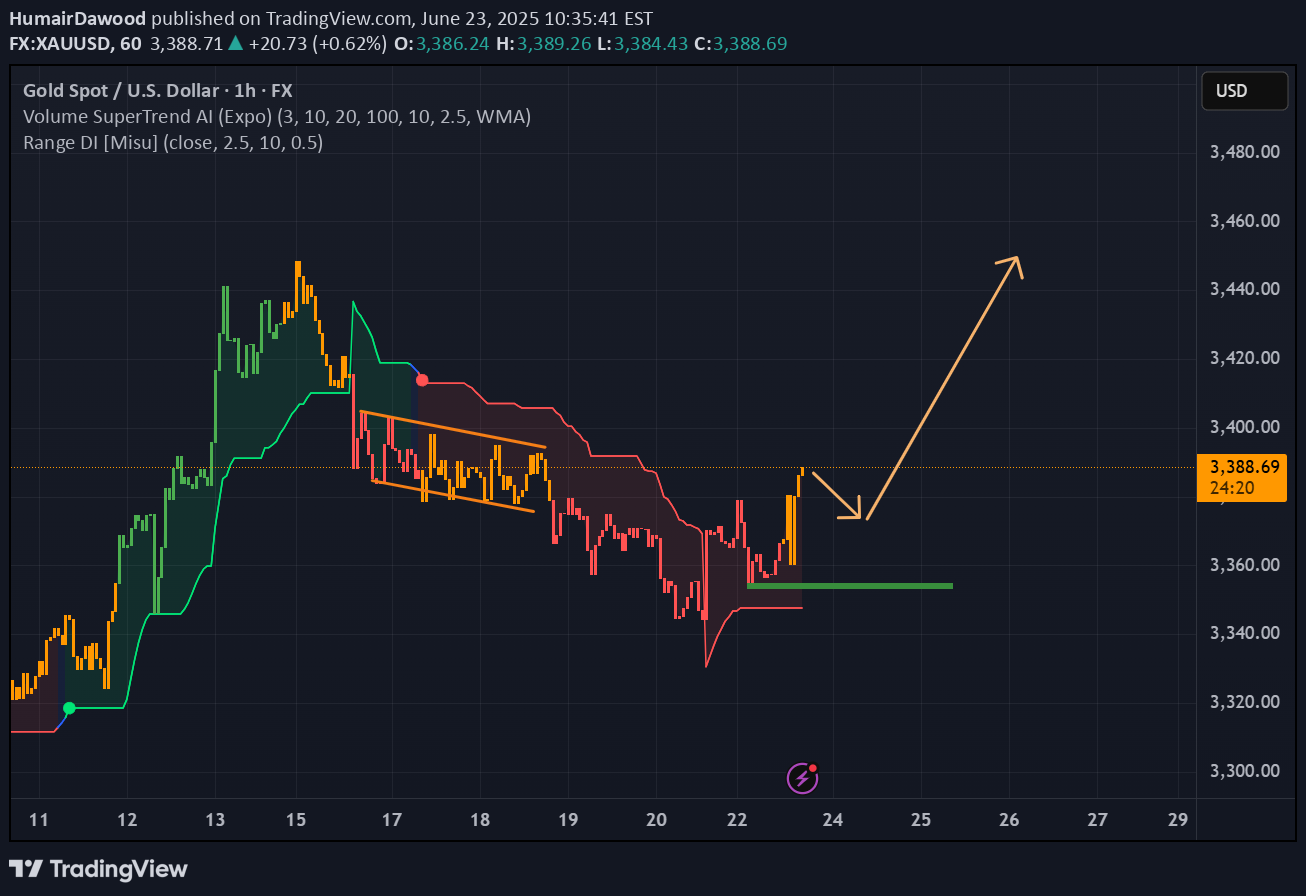
Task: Click date 24 on the time axis
Action: pyautogui.click(x=833, y=820)
